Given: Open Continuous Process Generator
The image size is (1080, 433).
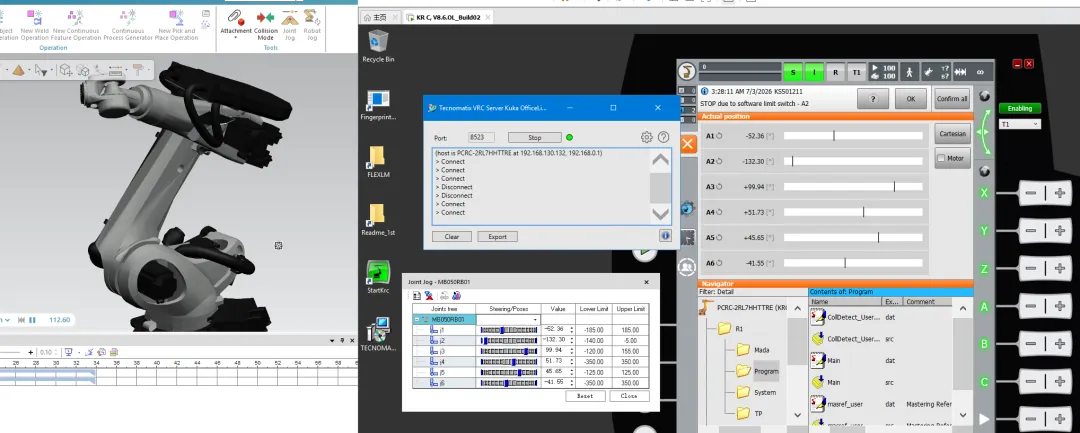Looking at the screenshot, I should pos(127,25).
